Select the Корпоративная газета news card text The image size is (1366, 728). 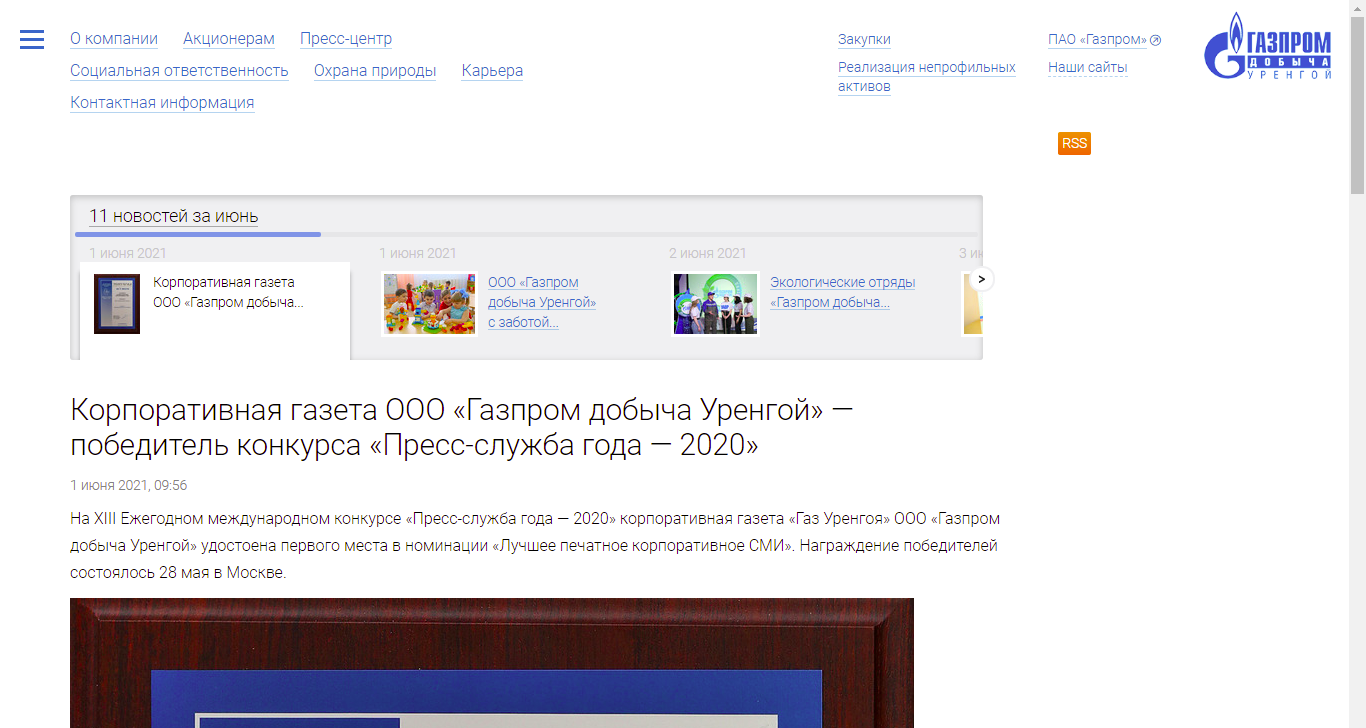[x=228, y=292]
